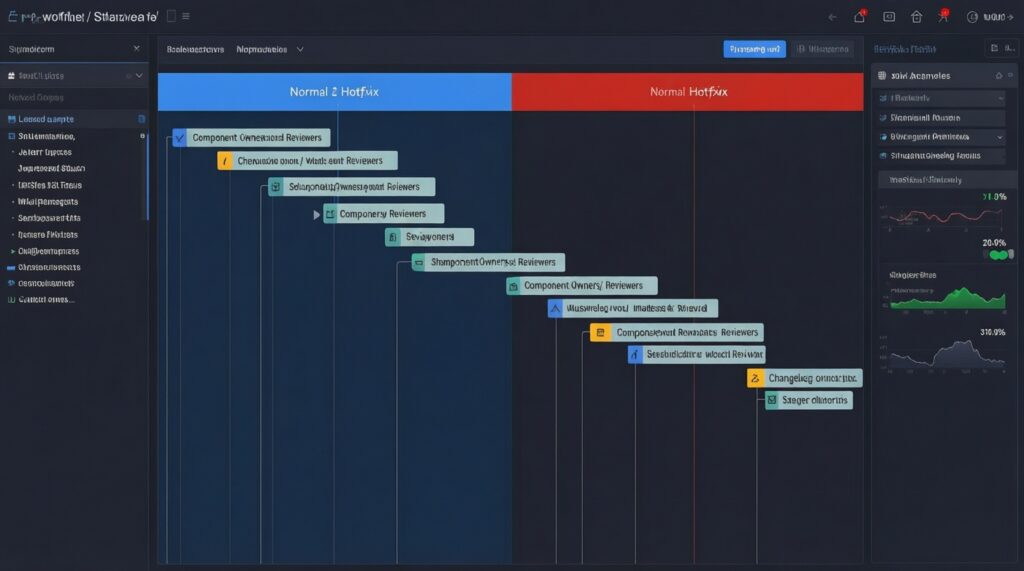The width and height of the screenshot is (1024, 571).
Task: Click the blue primary button in toolbar
Action: pos(754,49)
